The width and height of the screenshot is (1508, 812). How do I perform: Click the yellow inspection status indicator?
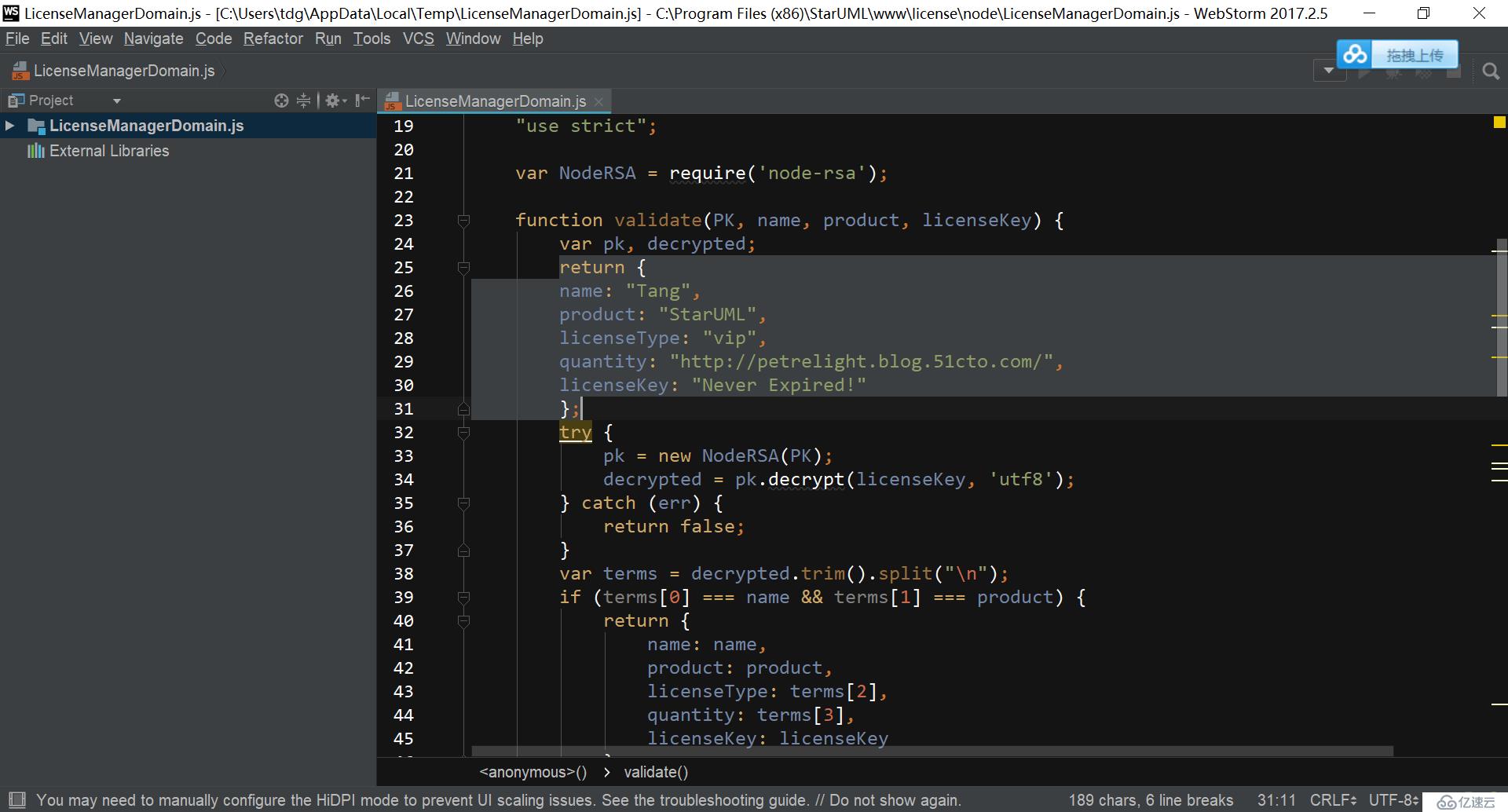pyautogui.click(x=1499, y=123)
